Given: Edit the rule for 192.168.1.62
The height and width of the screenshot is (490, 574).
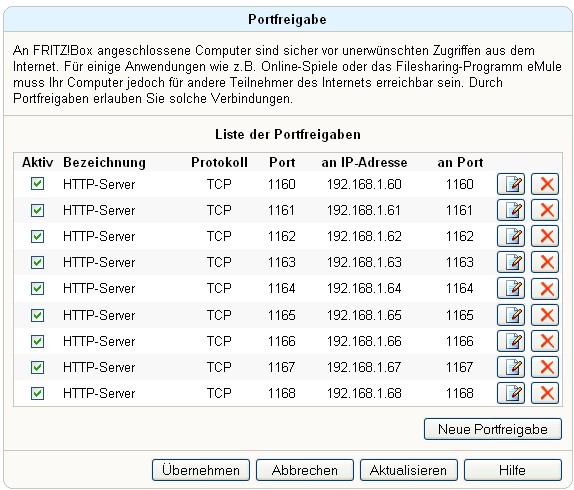Looking at the screenshot, I should click(511, 236).
